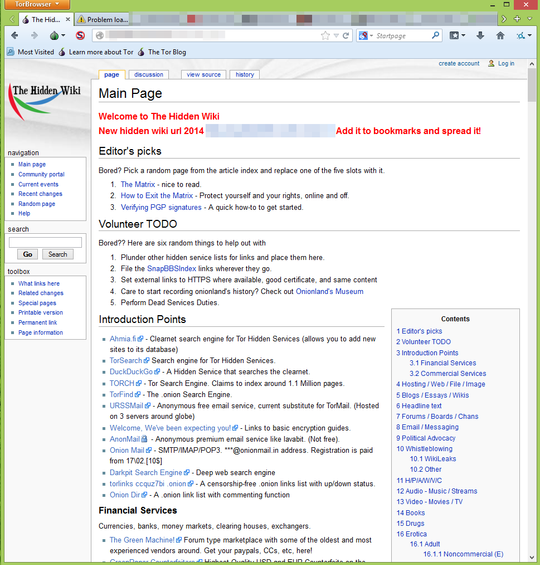Image resolution: width=540 pixels, height=565 pixels.
Task: Open the bookmarks menu toolbar icon
Action: pos(457,35)
